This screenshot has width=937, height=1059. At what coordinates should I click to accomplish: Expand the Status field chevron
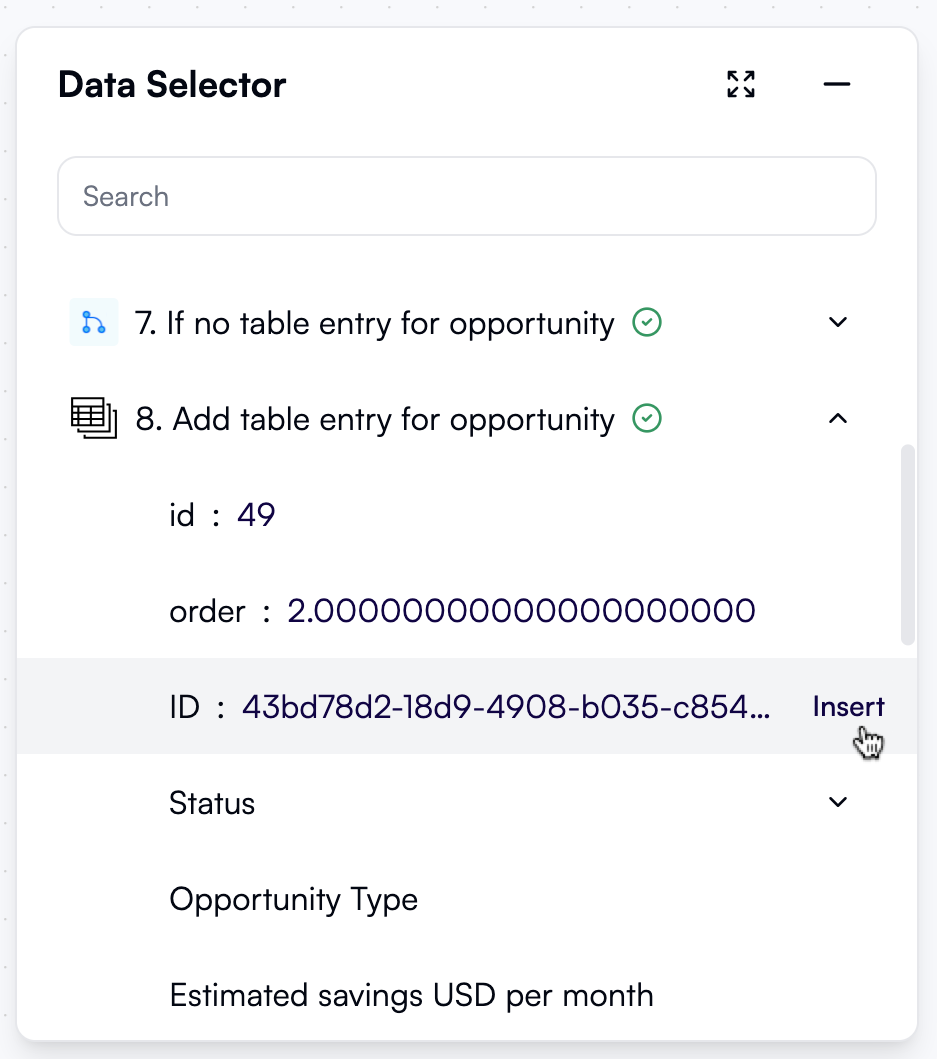point(838,802)
